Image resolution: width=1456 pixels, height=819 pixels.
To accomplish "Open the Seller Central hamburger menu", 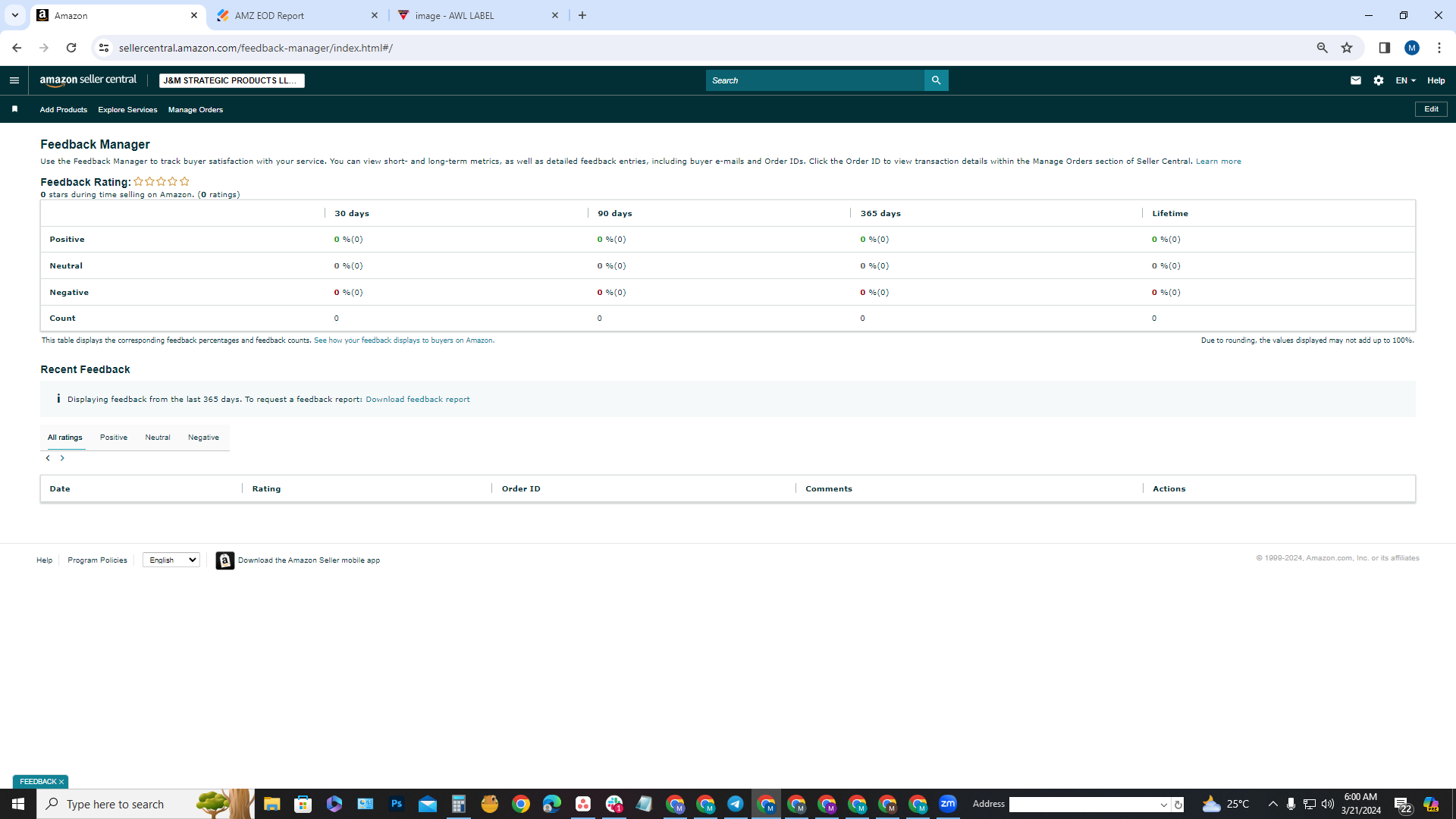I will point(14,80).
